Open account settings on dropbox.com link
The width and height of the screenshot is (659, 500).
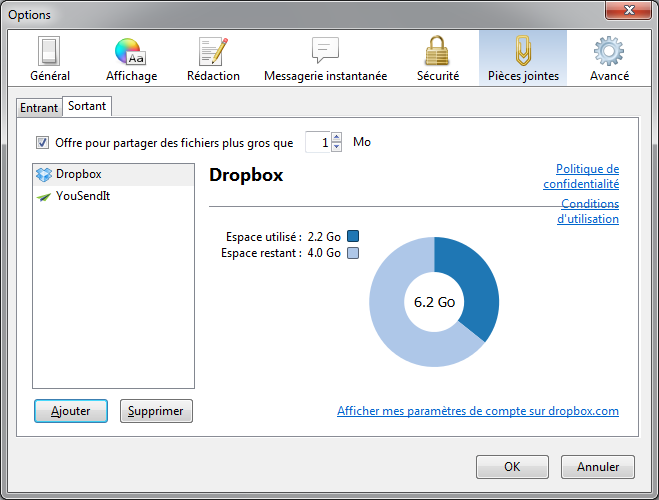point(478,411)
